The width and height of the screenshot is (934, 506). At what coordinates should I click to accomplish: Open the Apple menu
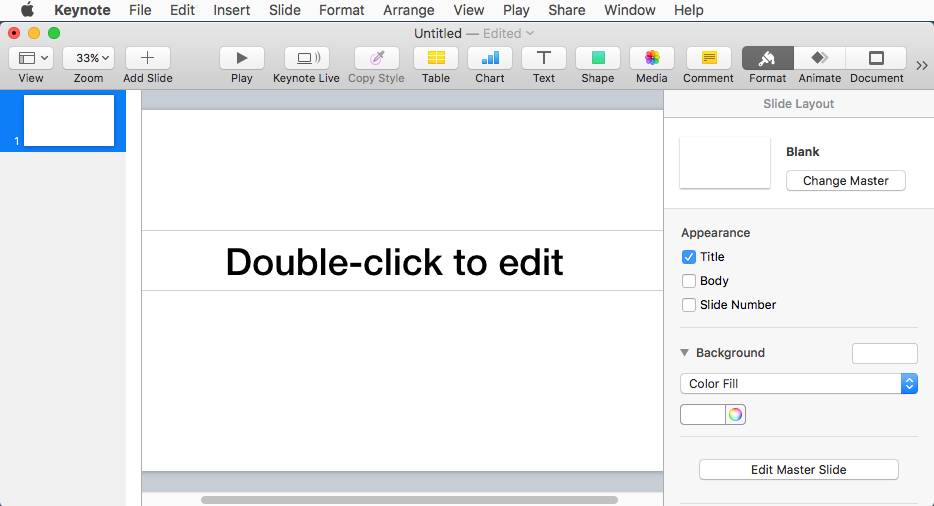pos(27,10)
